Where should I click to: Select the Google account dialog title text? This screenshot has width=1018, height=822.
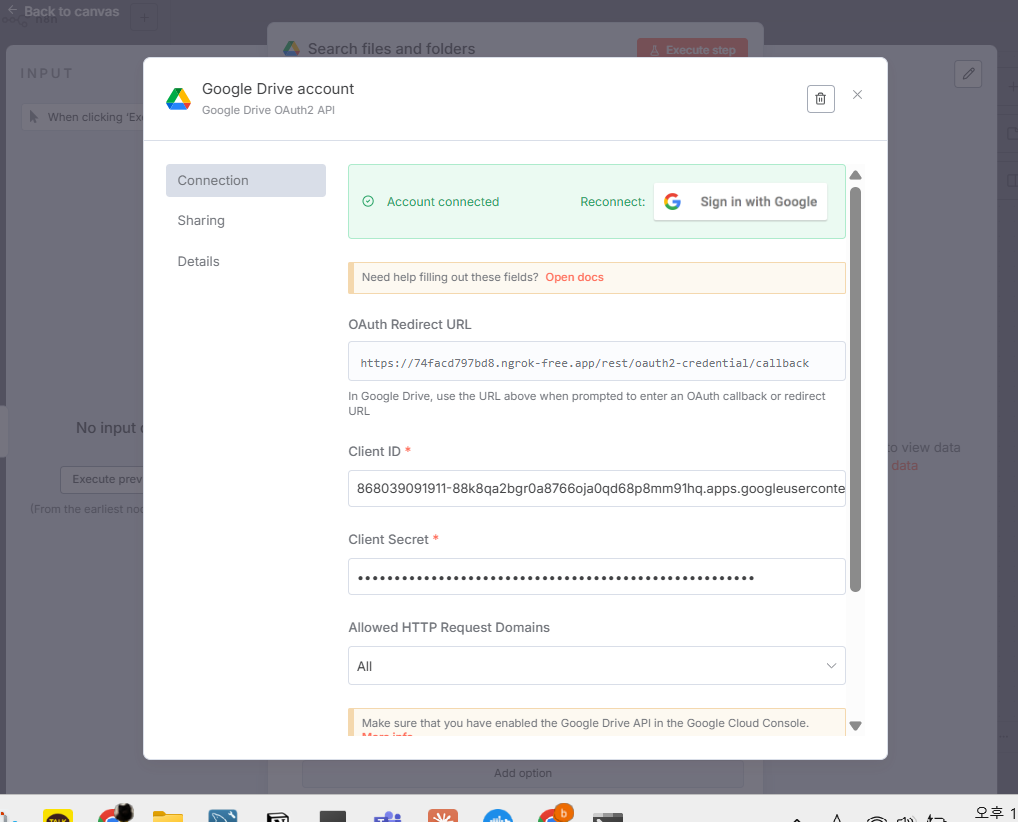click(x=278, y=89)
